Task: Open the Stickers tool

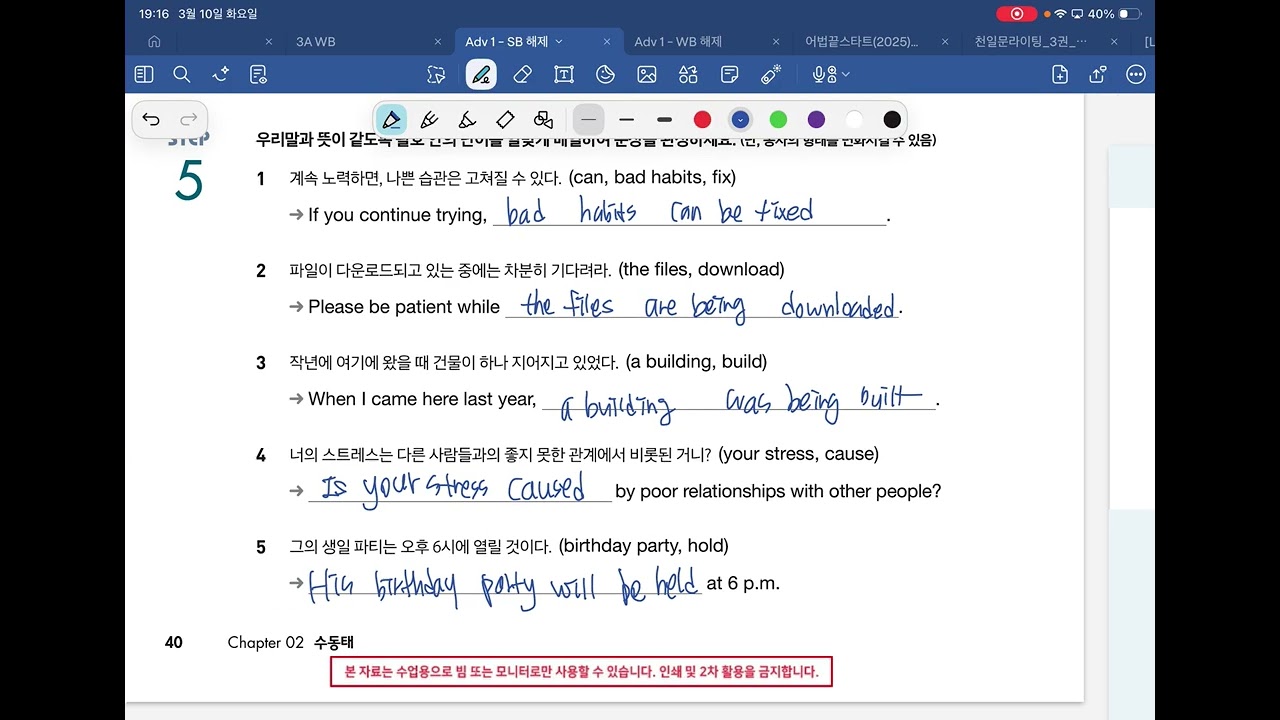Action: click(605, 74)
